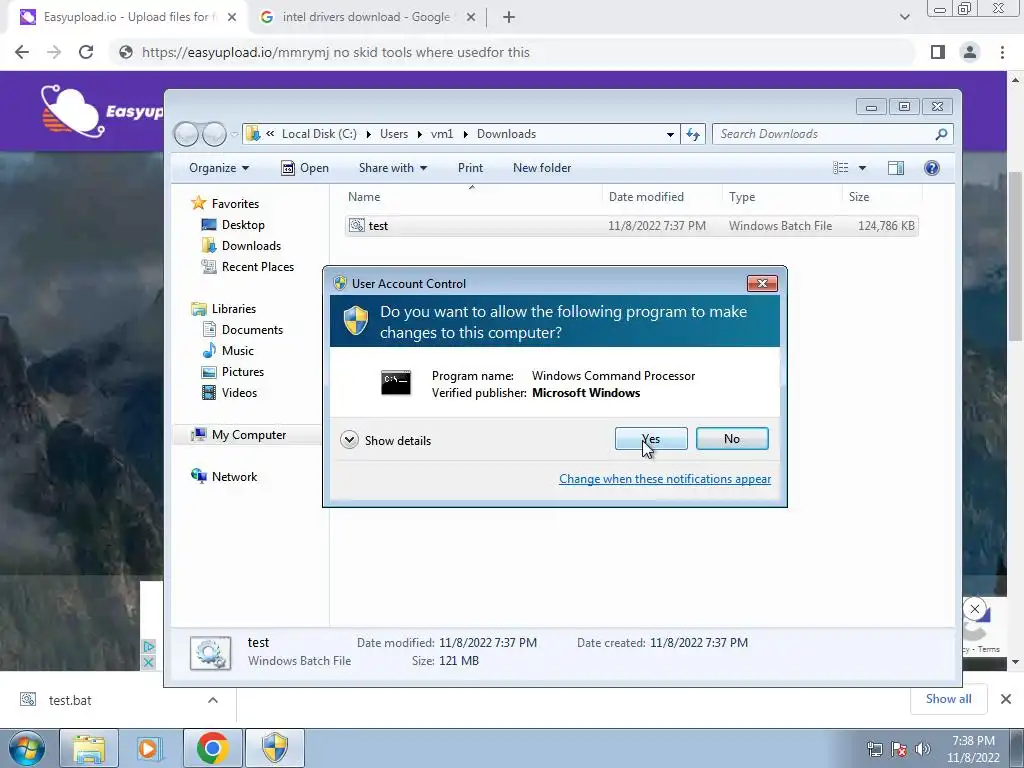This screenshot has height=768, width=1024.
Task: Select the test batch file row
Action: coord(632,226)
